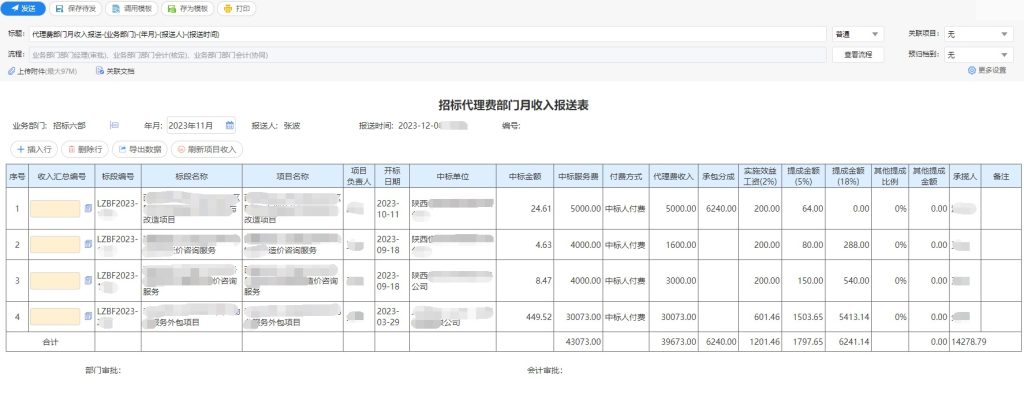The height and width of the screenshot is (395, 1024).
Task: Click the 代理费收入 column header
Action: tap(673, 176)
